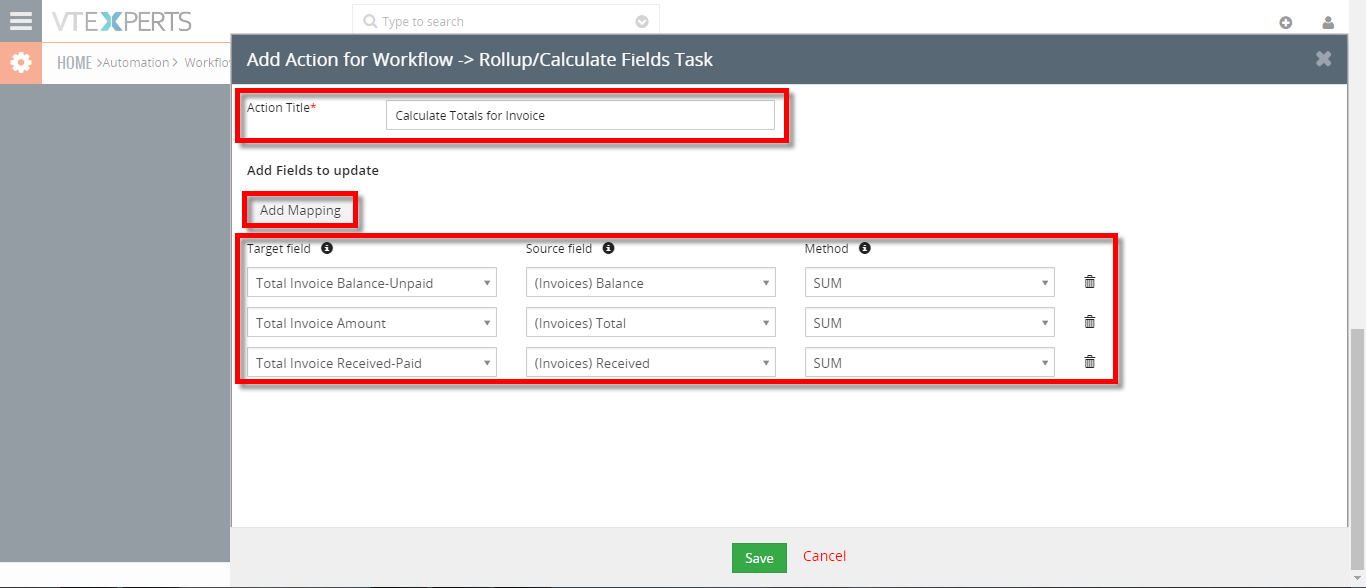Click the Add Fields to update heading
The height and width of the screenshot is (588, 1366).
pyautogui.click(x=313, y=170)
